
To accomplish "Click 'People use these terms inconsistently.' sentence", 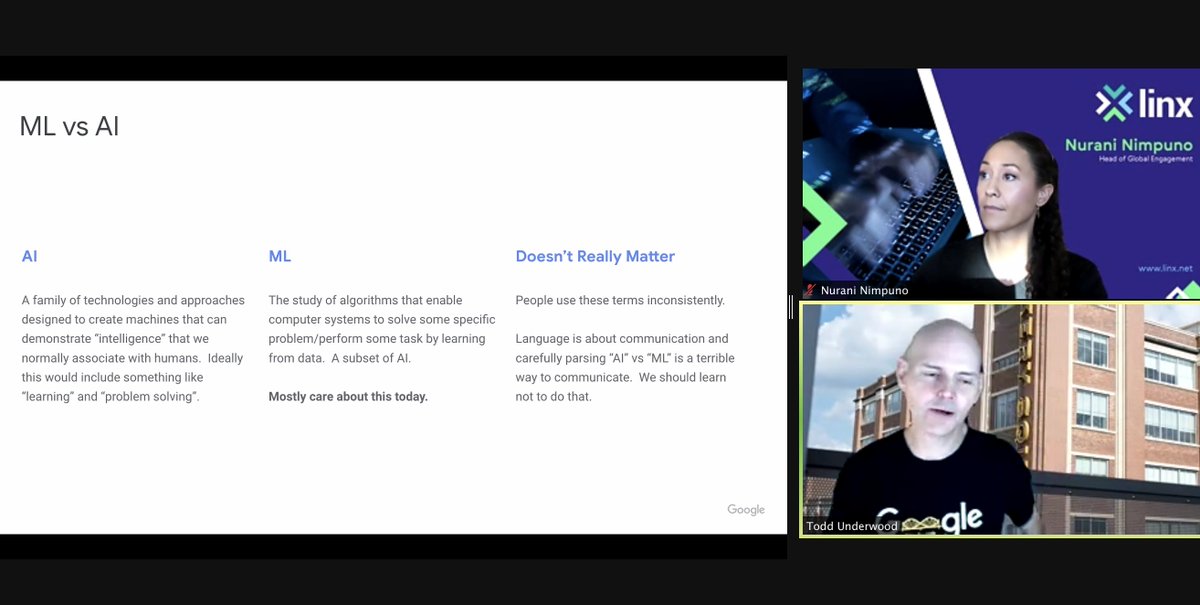I will (x=620, y=300).
